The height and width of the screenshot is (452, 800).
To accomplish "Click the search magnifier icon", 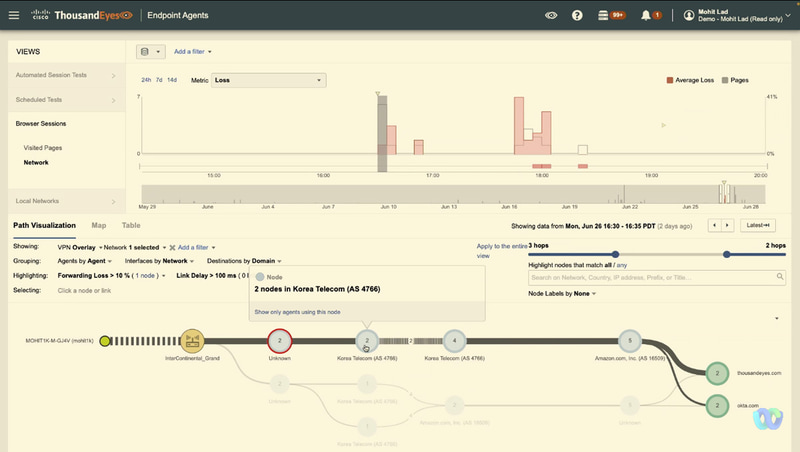I will [x=780, y=277].
